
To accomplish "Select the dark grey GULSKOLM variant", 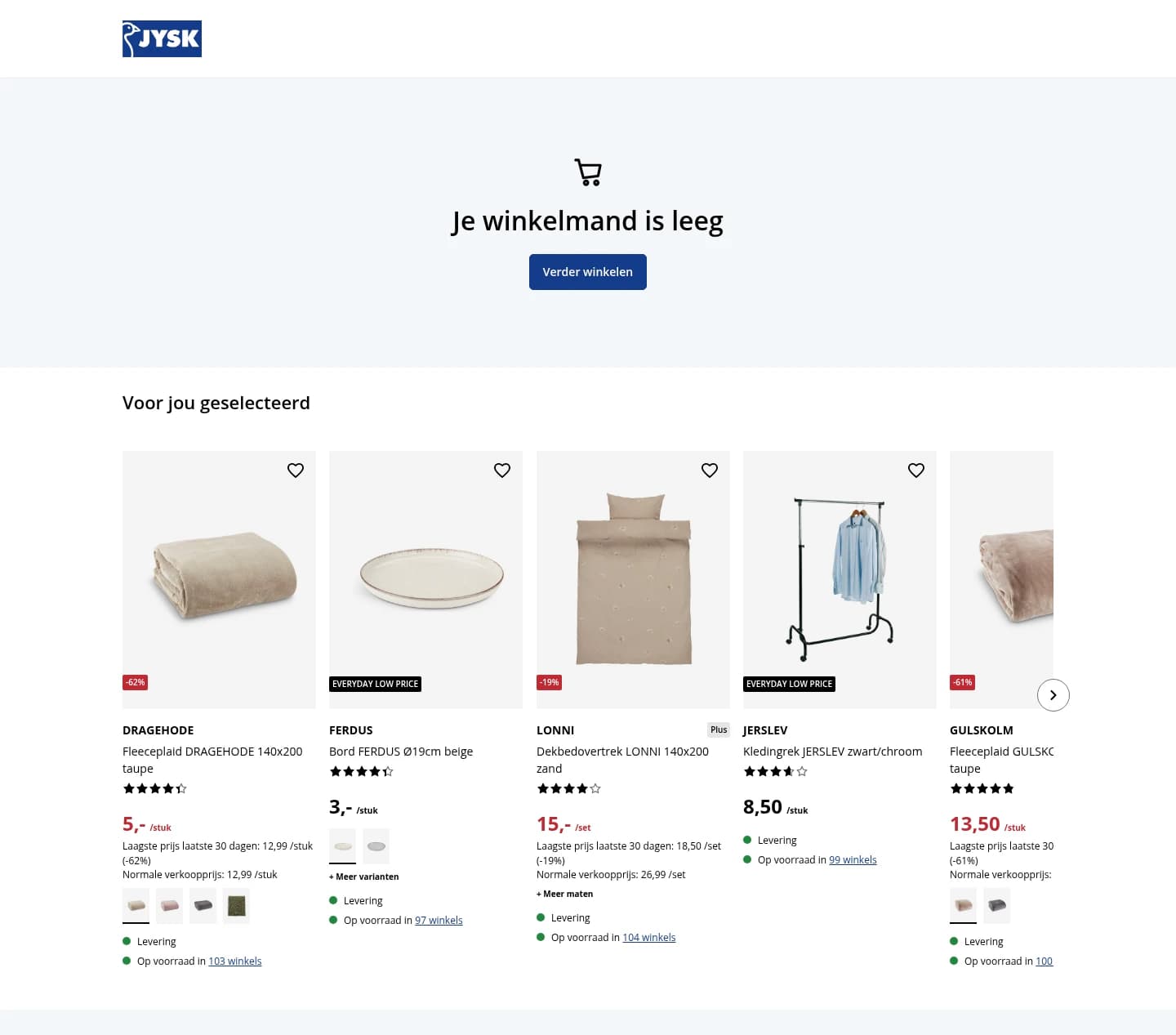I will (996, 905).
